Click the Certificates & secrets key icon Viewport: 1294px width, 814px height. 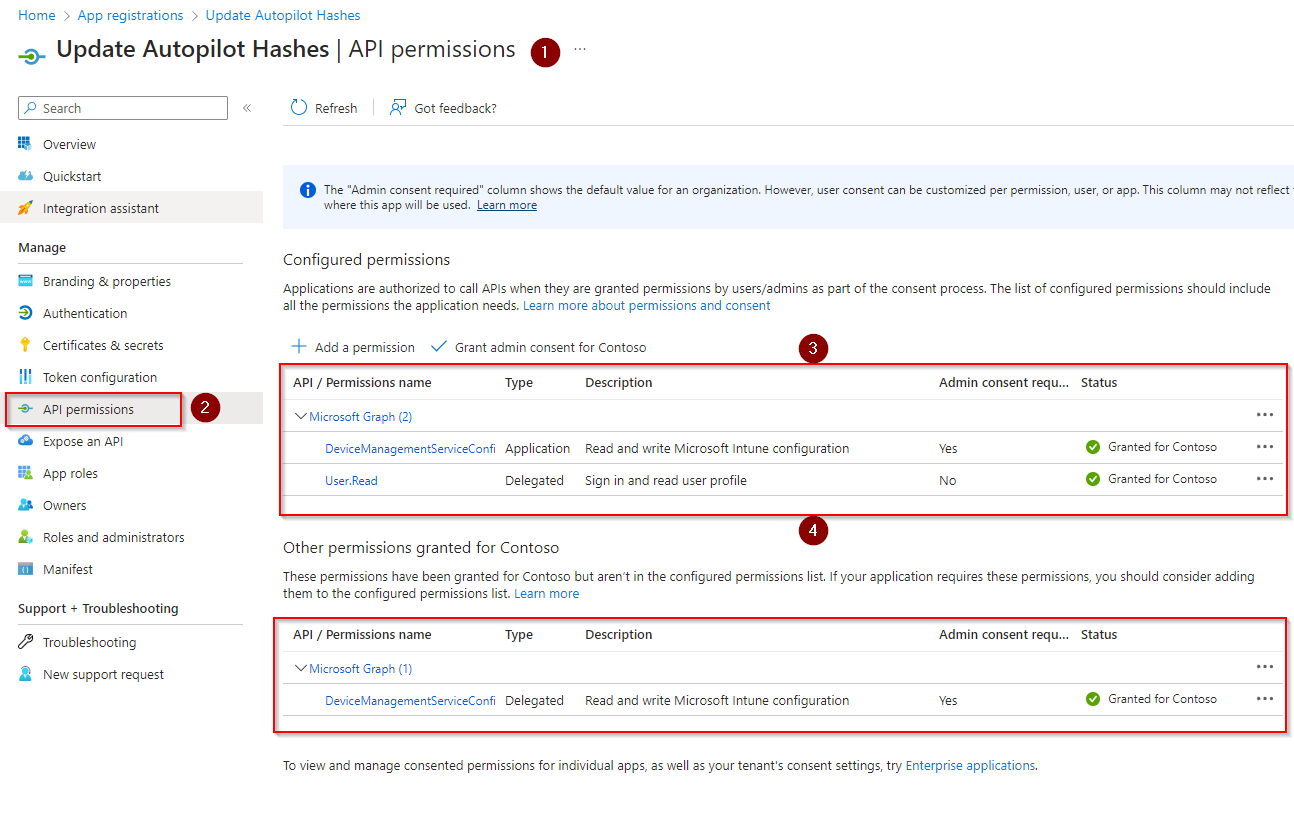pos(25,345)
